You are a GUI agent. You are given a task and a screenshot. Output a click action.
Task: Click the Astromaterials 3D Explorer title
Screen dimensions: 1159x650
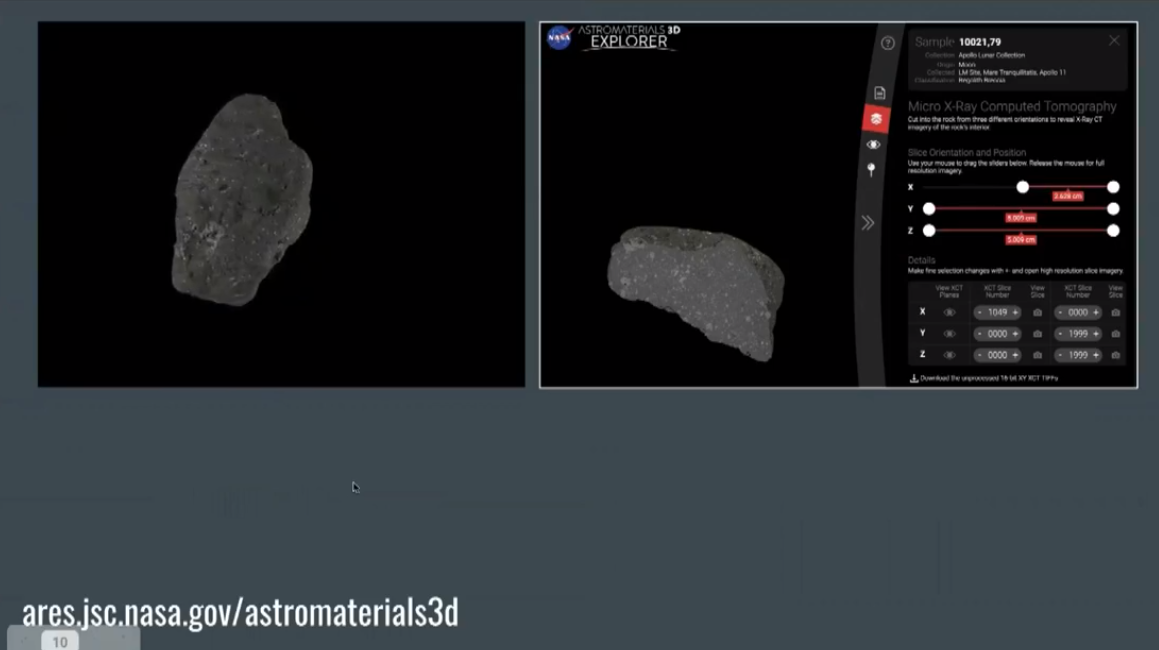628,37
